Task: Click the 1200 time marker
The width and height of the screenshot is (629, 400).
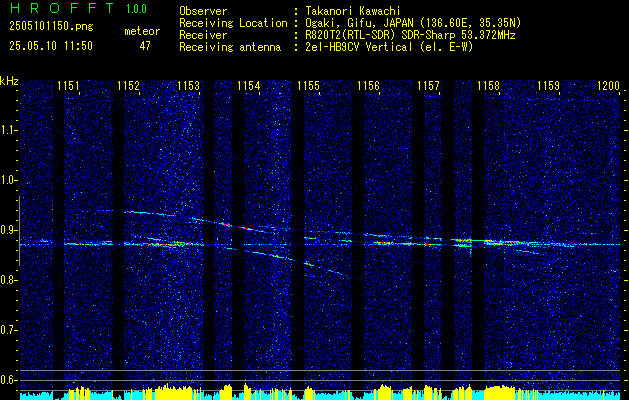Action: [x=609, y=85]
